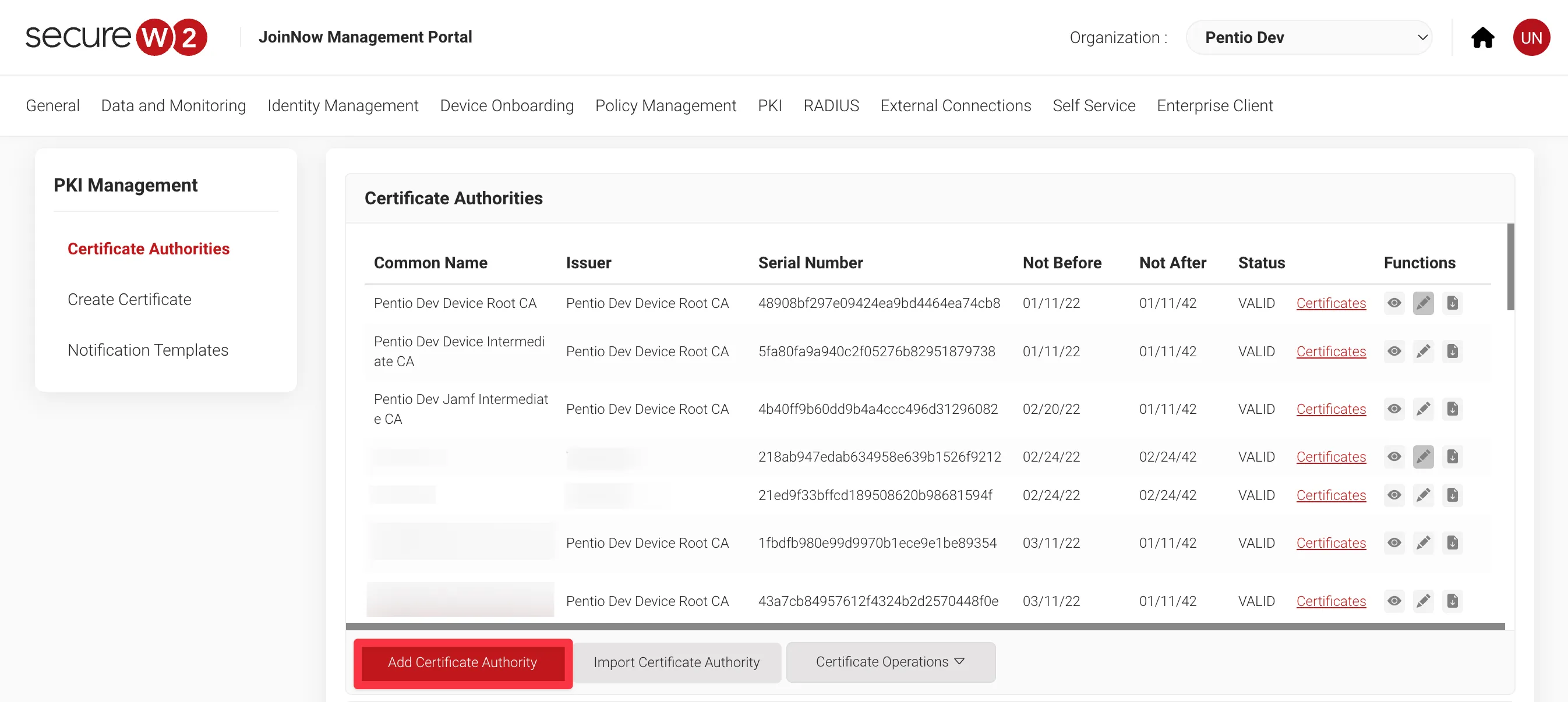
Task: Open the UN user avatar menu
Action: [x=1531, y=38]
